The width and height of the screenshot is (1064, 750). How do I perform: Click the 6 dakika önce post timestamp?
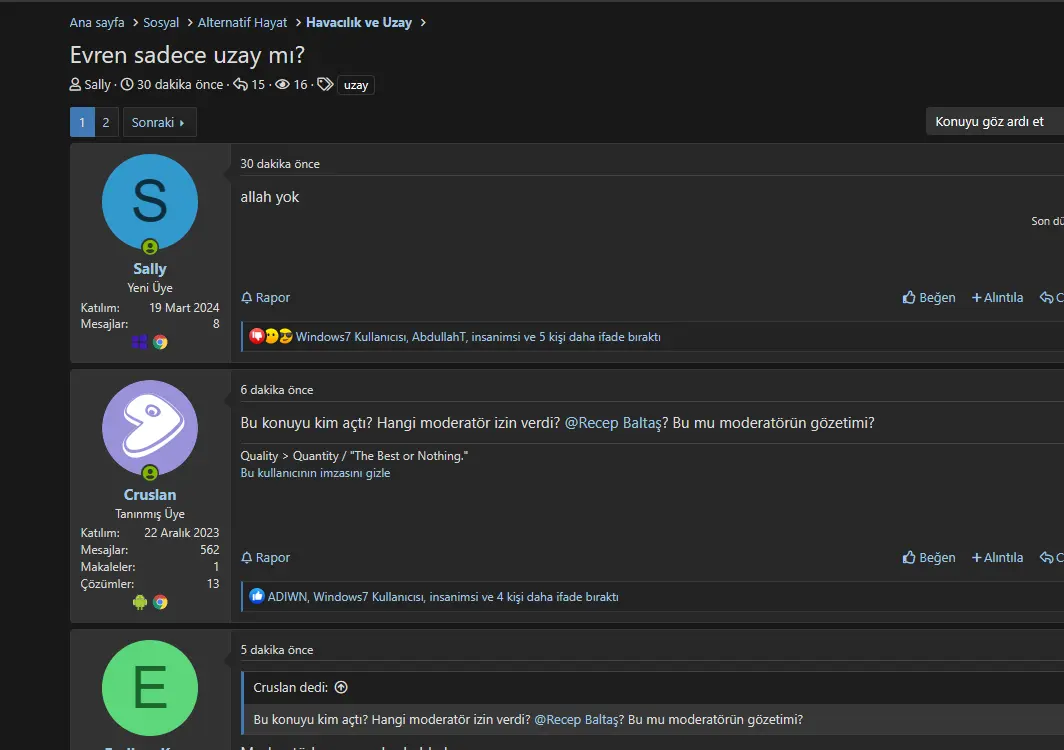point(277,390)
